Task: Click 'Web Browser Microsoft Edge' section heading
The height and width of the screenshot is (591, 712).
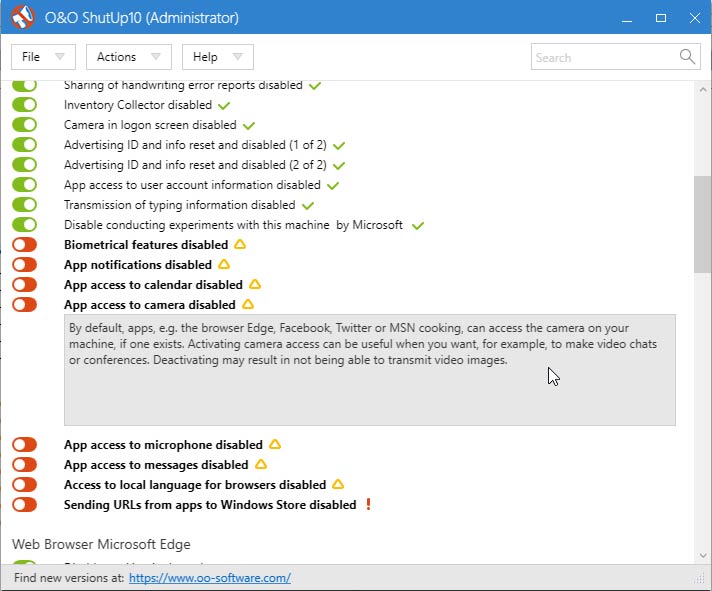Action: (x=101, y=544)
